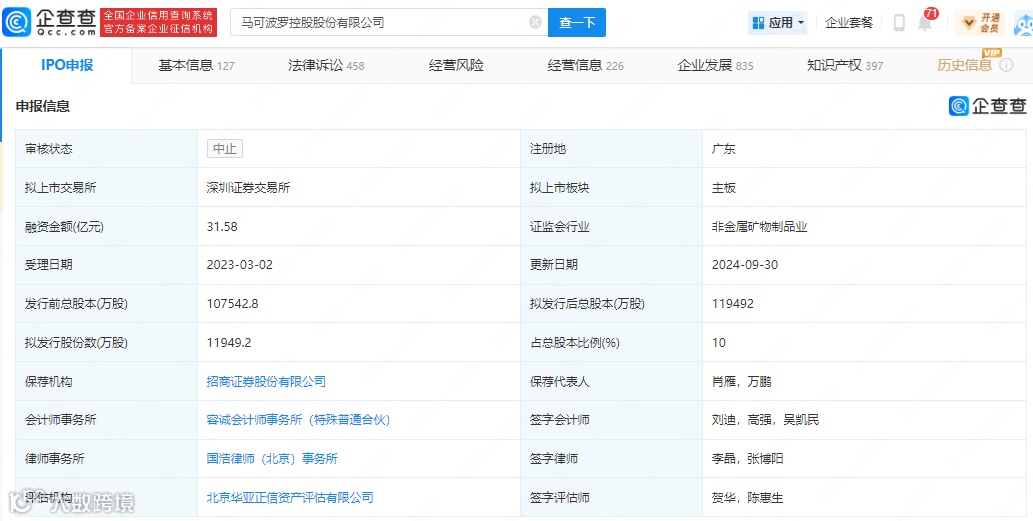Open the mobile phone icon in the header
The width and height of the screenshot is (1033, 521).
point(899,22)
